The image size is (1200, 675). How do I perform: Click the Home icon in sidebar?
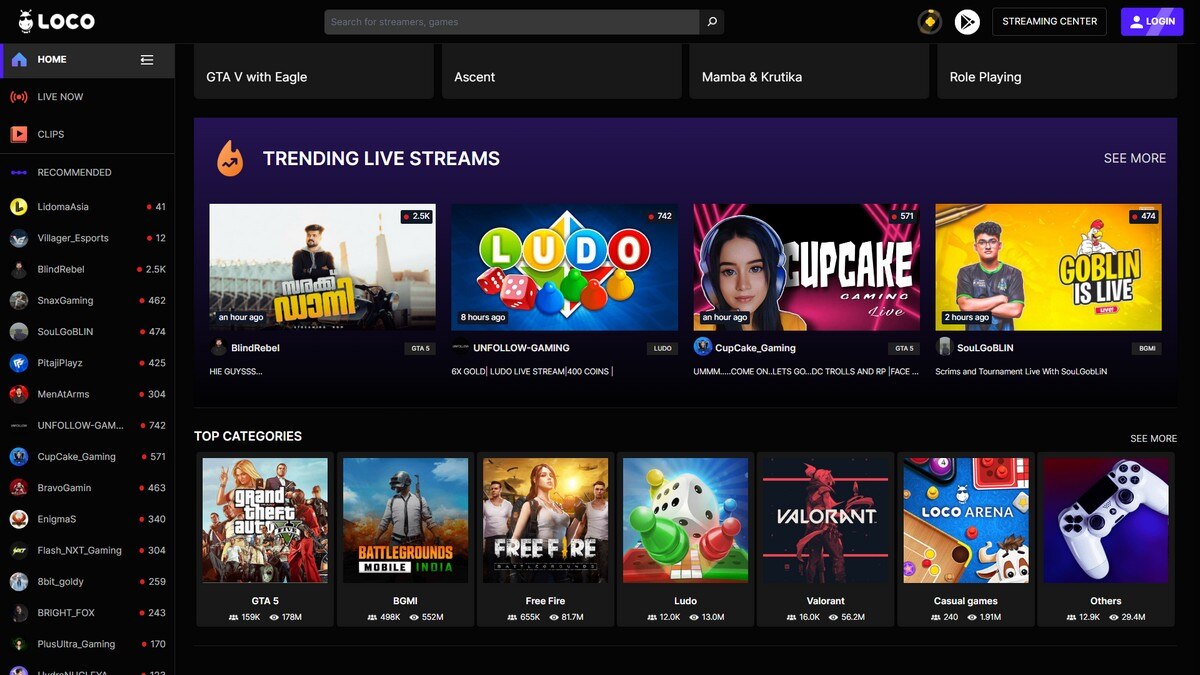click(19, 60)
